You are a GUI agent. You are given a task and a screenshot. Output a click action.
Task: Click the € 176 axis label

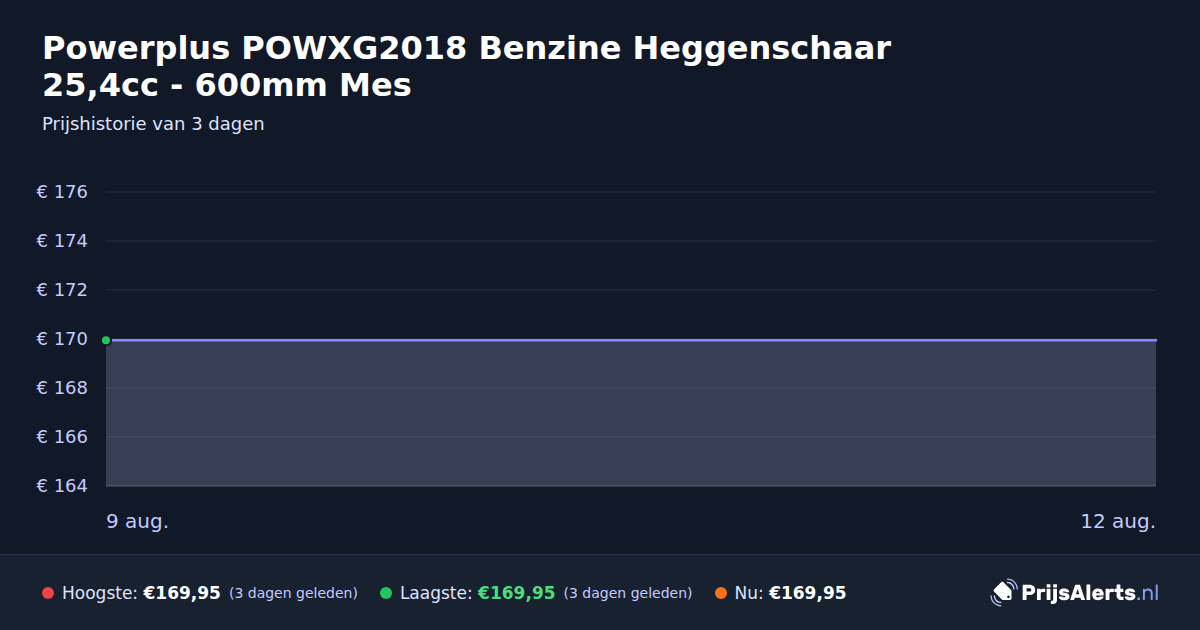[x=62, y=192]
